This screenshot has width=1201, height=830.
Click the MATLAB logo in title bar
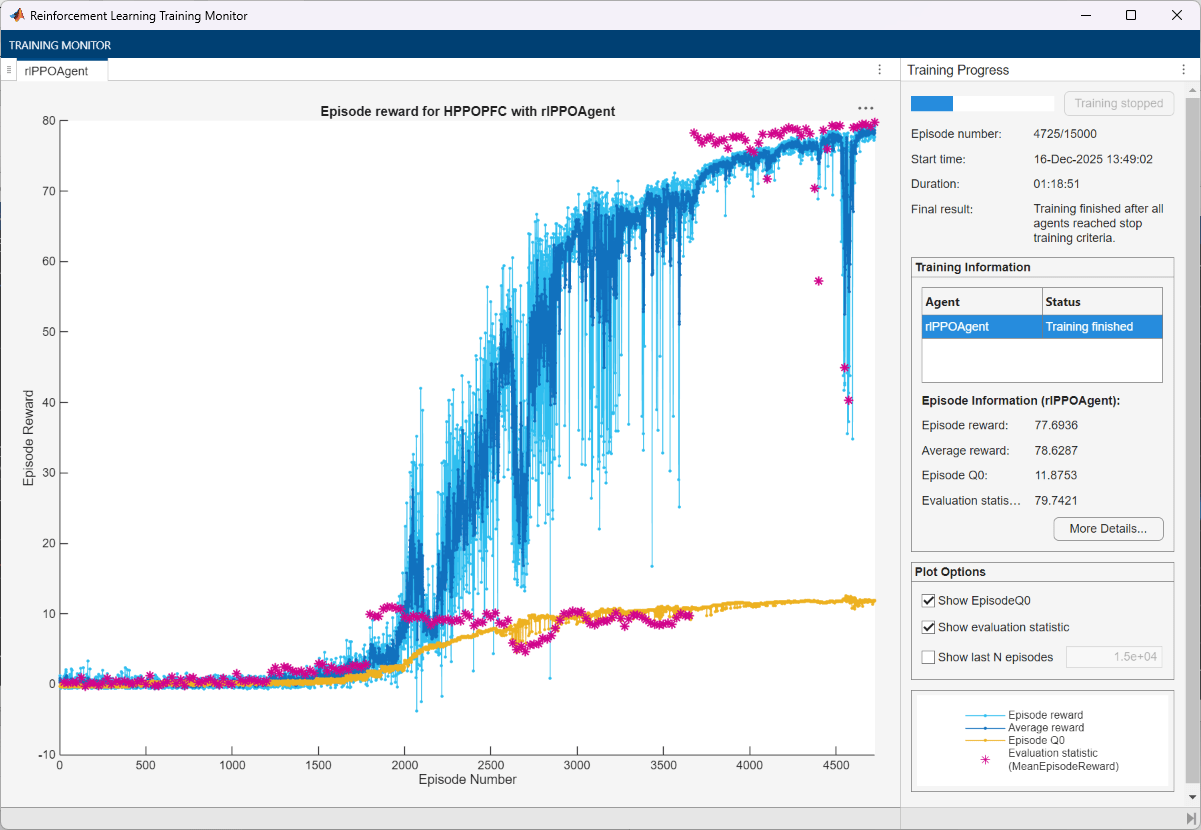pyautogui.click(x=17, y=15)
